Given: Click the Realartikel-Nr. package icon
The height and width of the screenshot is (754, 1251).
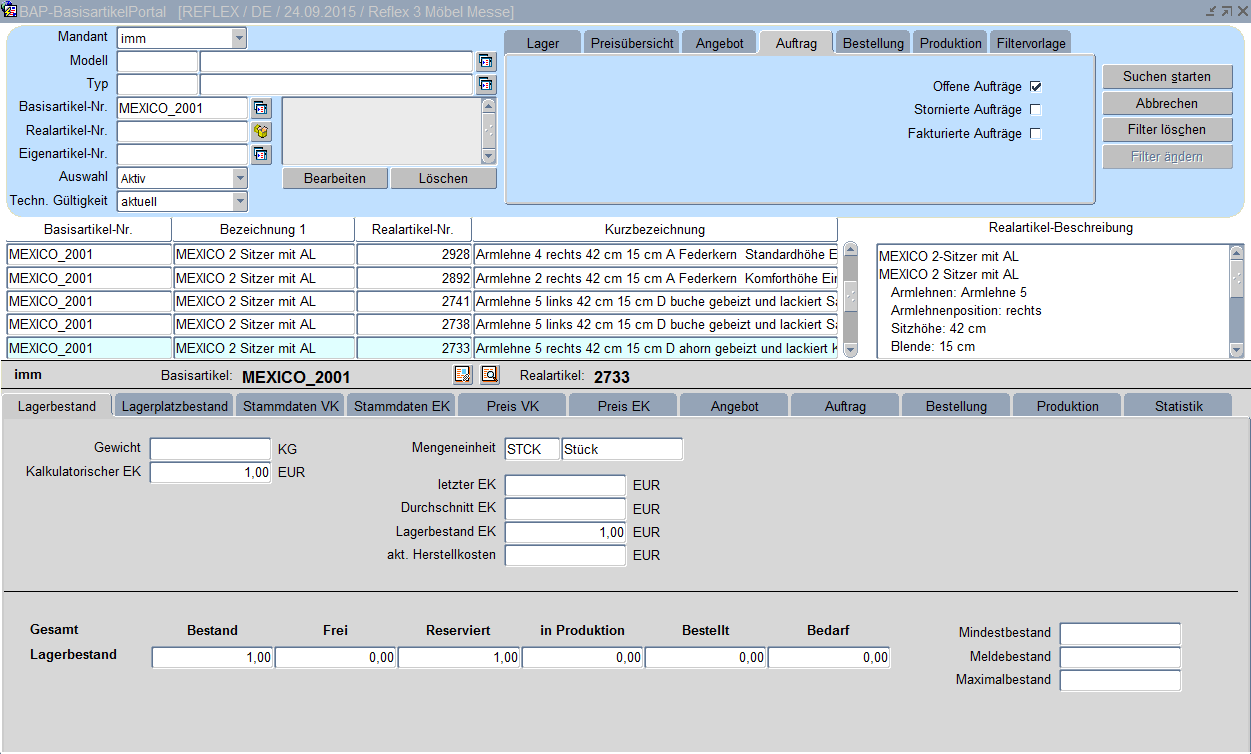Looking at the screenshot, I should click(x=261, y=131).
